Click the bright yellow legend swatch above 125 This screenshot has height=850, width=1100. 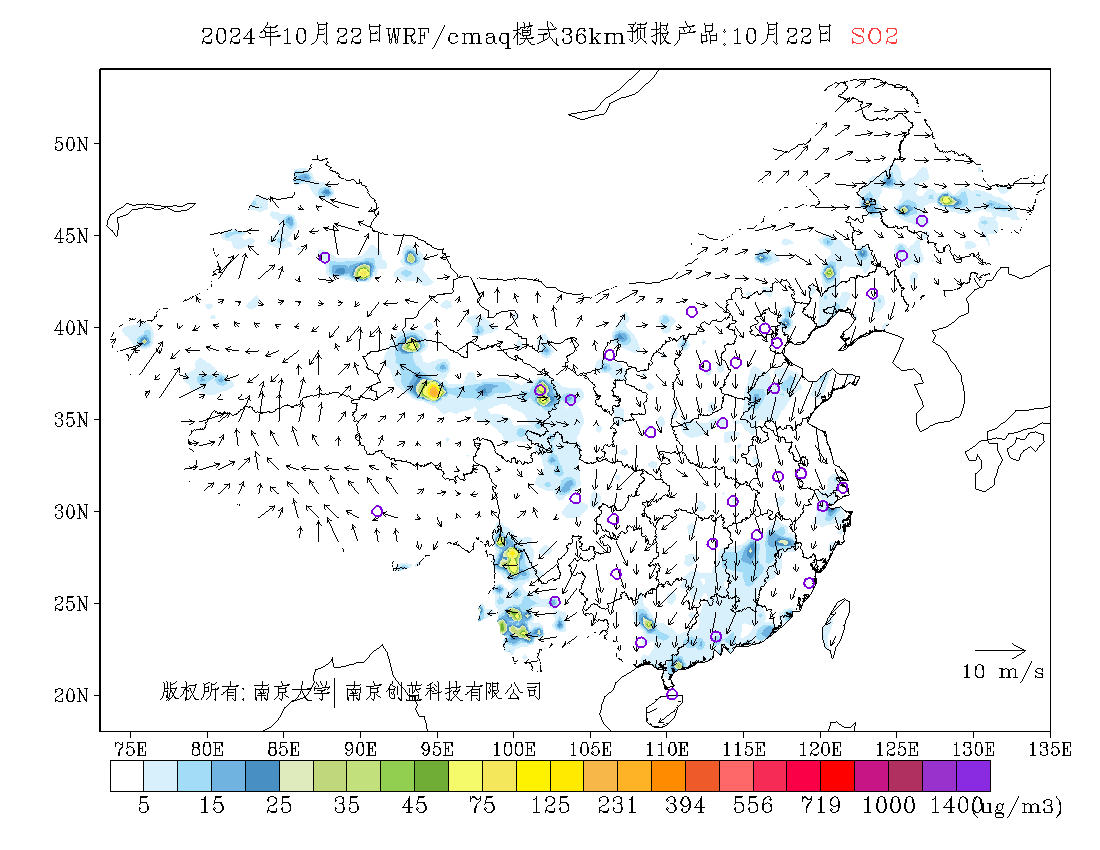[x=533, y=776]
